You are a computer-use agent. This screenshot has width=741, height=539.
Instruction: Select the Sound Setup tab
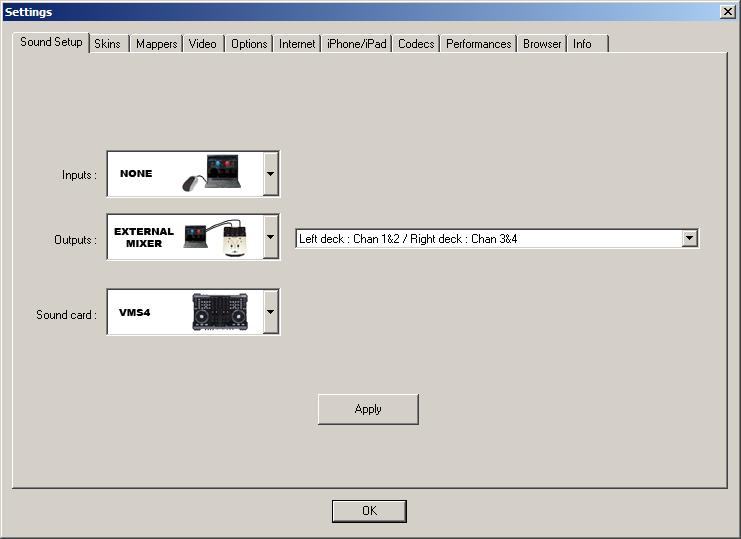pyautogui.click(x=51, y=42)
